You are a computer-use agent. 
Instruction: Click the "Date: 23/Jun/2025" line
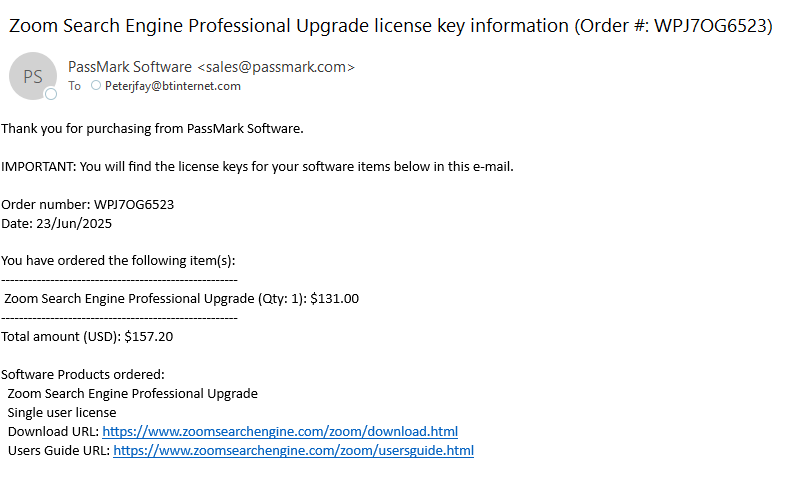pos(57,224)
